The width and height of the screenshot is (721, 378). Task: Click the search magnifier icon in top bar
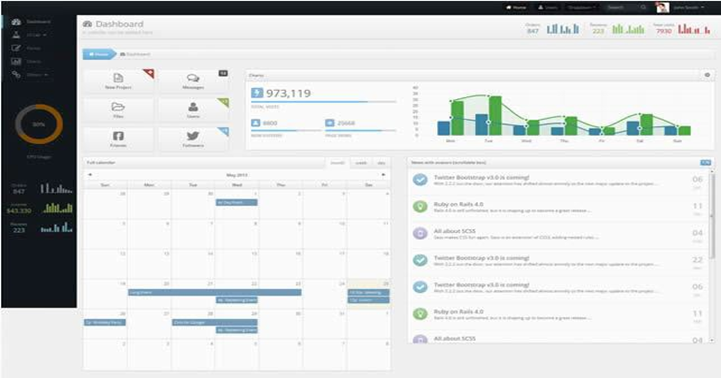pos(643,7)
